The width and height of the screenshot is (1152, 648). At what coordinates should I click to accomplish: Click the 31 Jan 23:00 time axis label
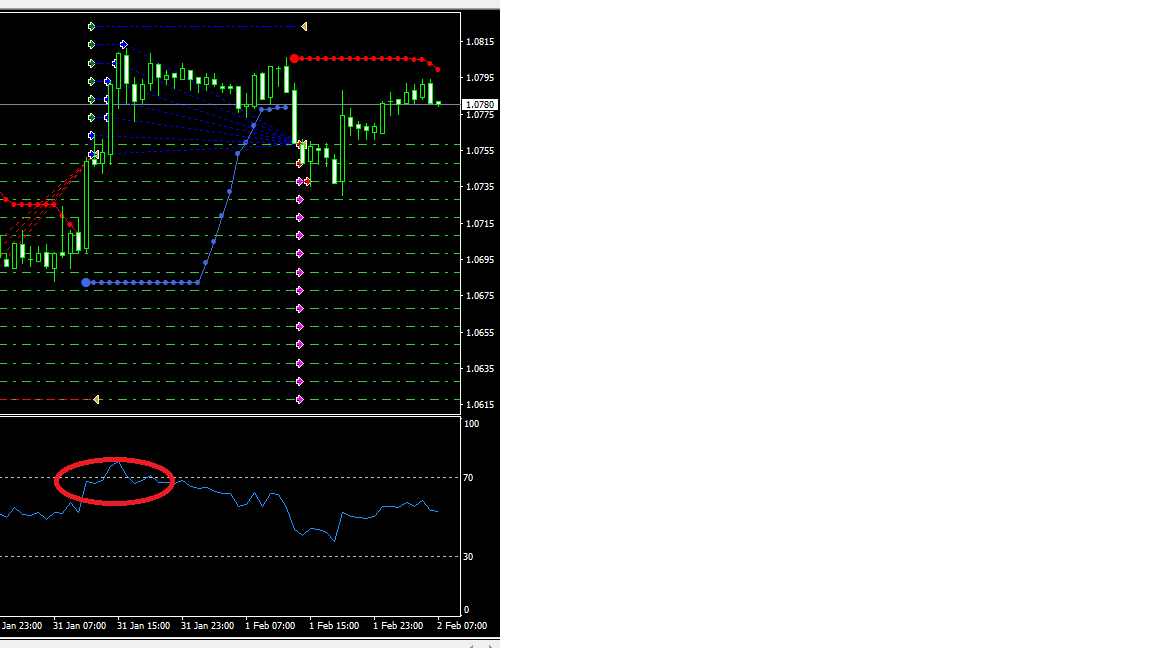pos(207,626)
